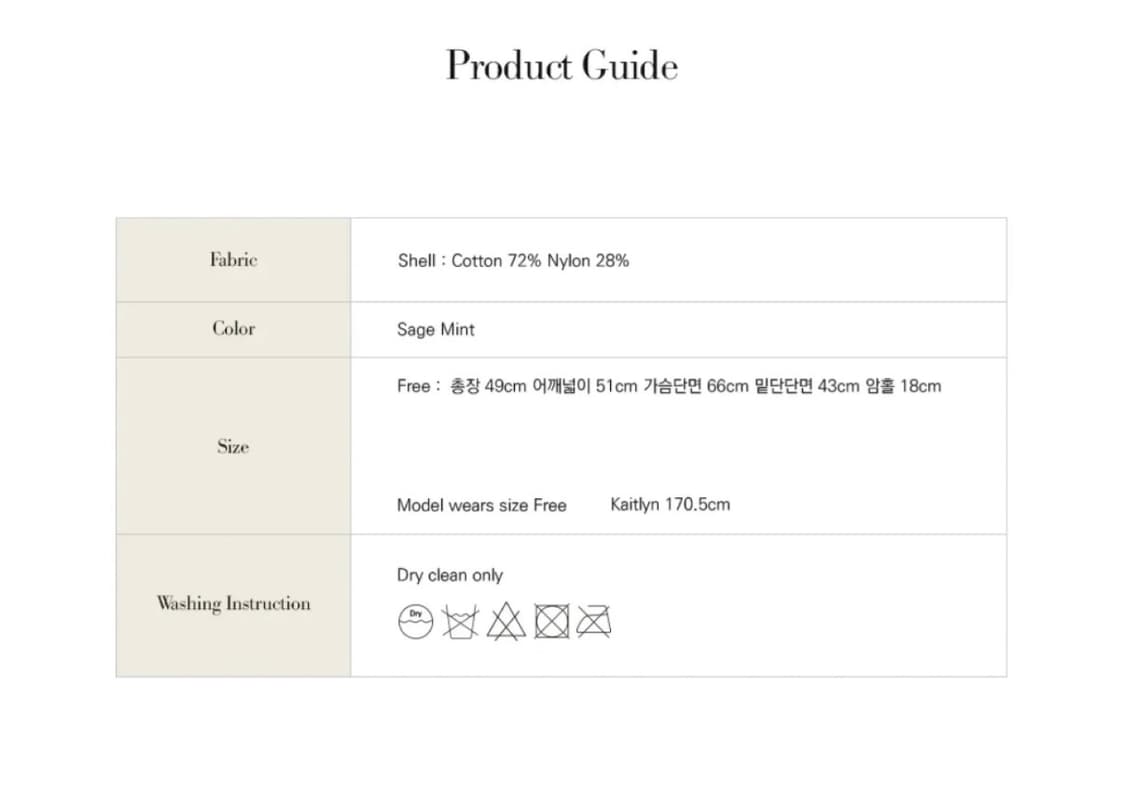The width and height of the screenshot is (1125, 796).
Task: Select the Size row label
Action: 233,447
